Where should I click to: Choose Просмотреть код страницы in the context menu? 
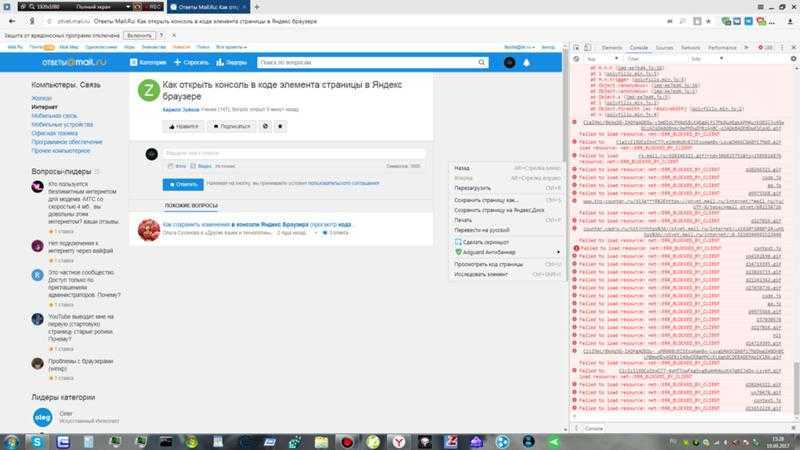point(507,264)
